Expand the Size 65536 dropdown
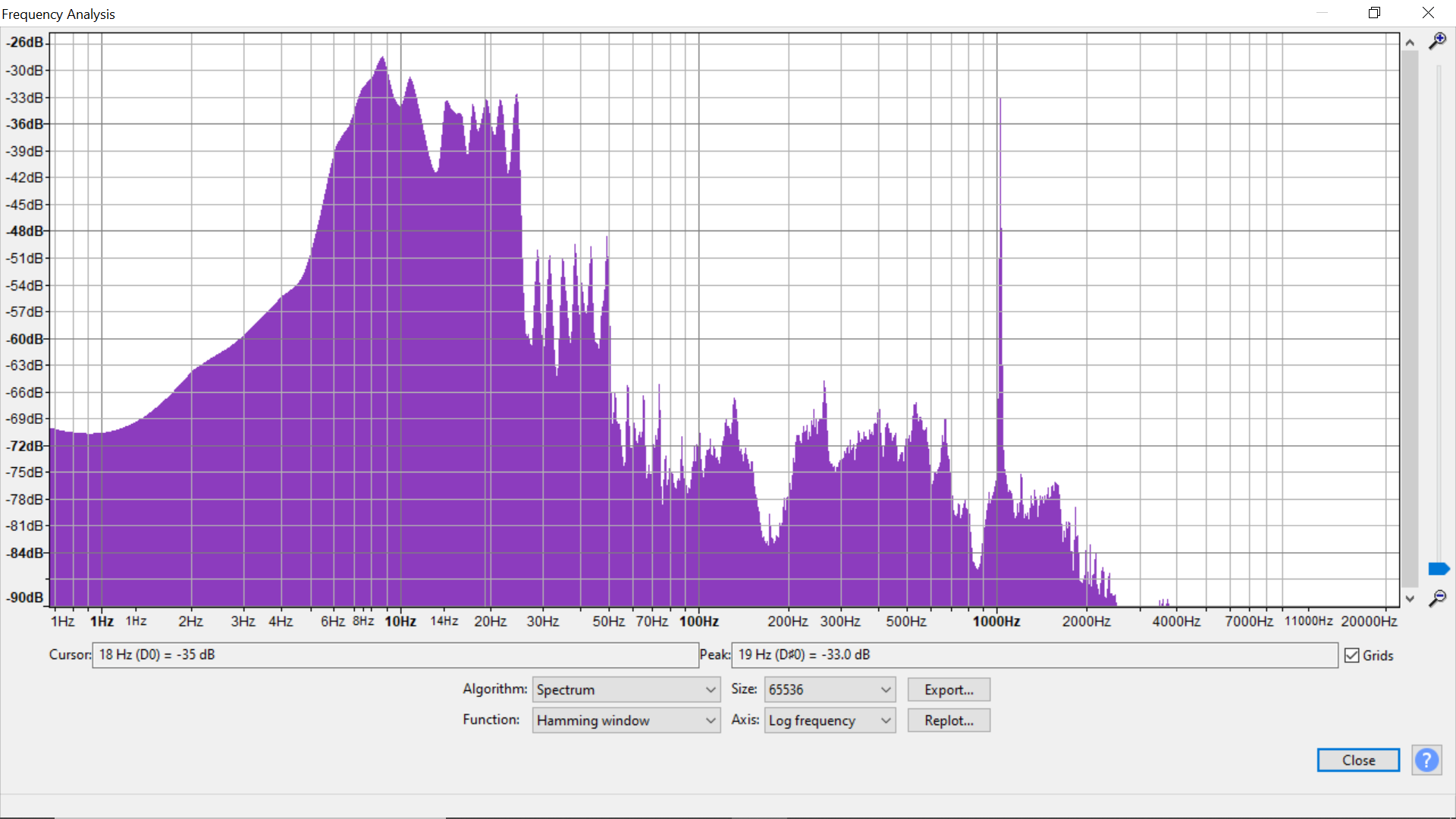Screen dimensions: 1456x819 pyautogui.click(x=830, y=689)
